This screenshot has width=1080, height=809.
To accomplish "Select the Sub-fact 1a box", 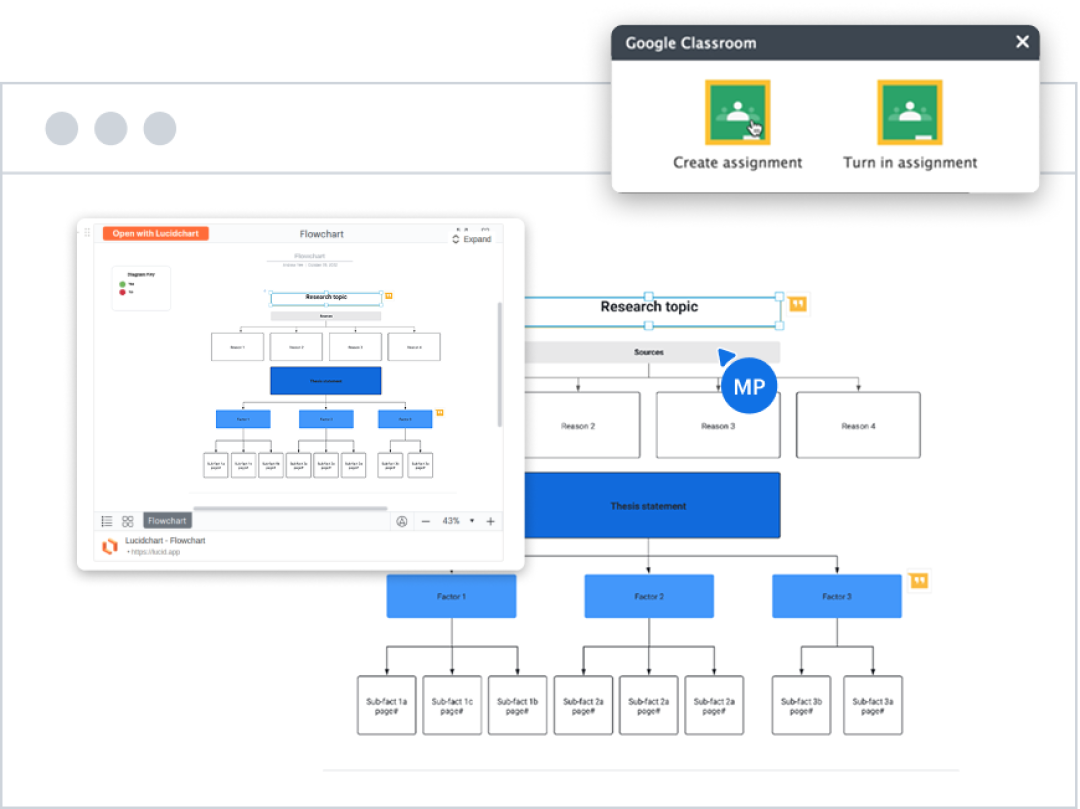I will (x=386, y=705).
